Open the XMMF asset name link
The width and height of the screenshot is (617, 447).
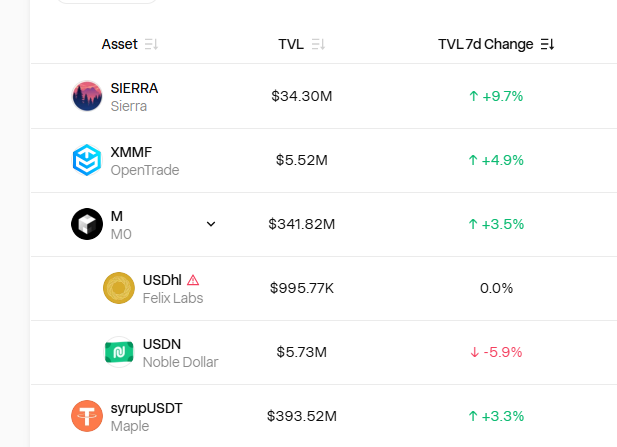(x=131, y=152)
